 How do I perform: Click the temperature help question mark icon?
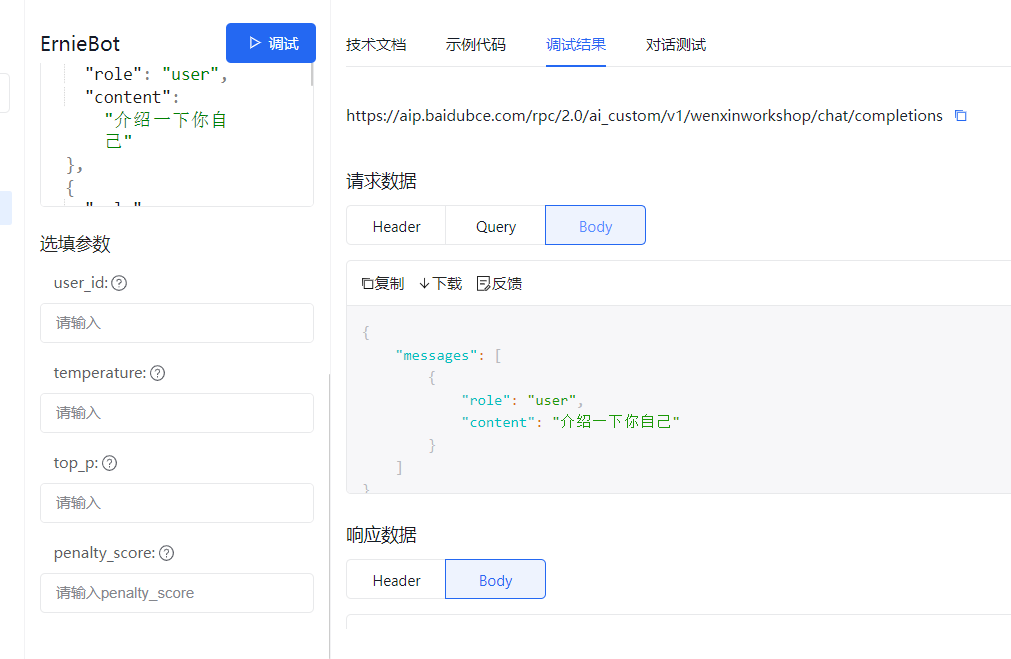pyautogui.click(x=157, y=373)
